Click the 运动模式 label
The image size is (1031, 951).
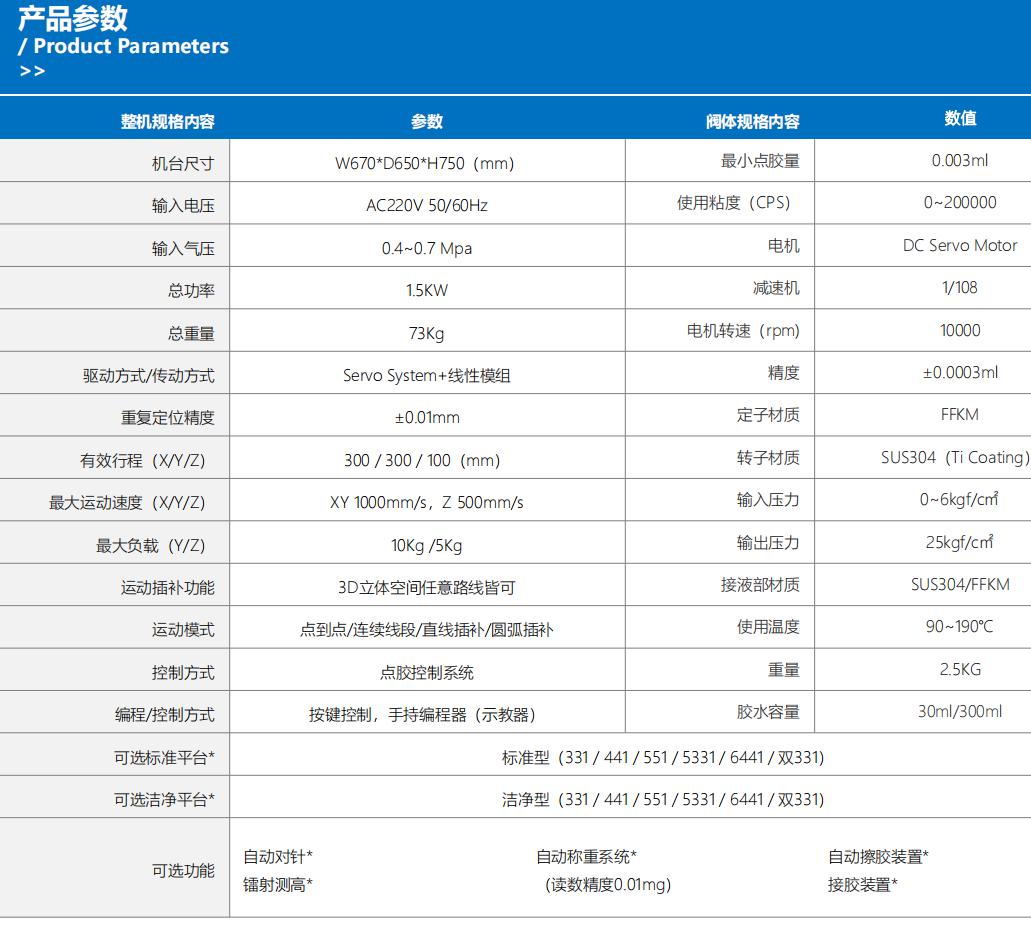tap(183, 629)
